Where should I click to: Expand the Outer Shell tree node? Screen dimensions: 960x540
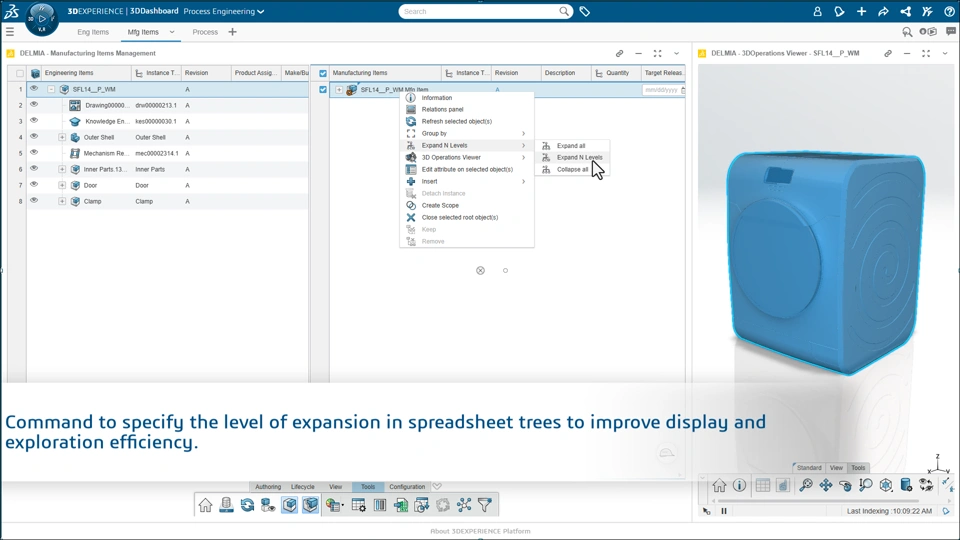(x=62, y=137)
